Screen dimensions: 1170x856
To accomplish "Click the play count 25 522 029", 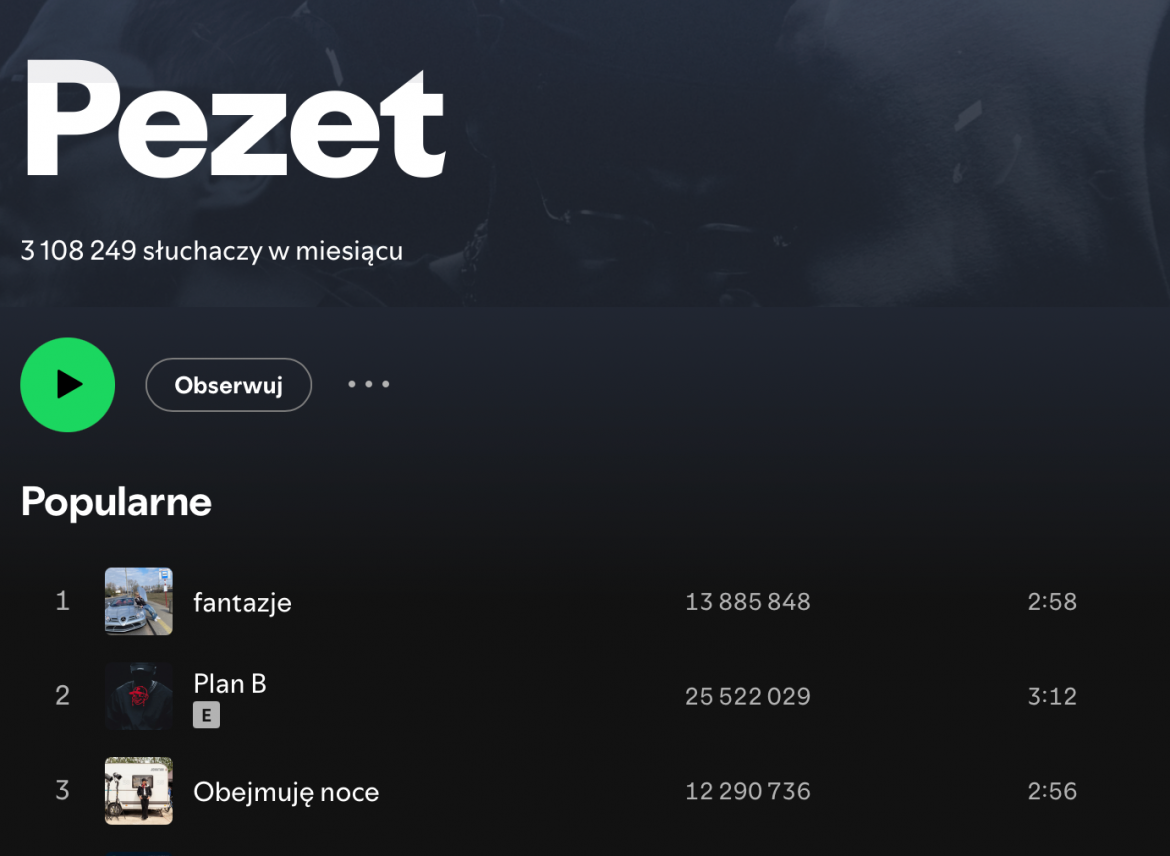I will coord(747,697).
